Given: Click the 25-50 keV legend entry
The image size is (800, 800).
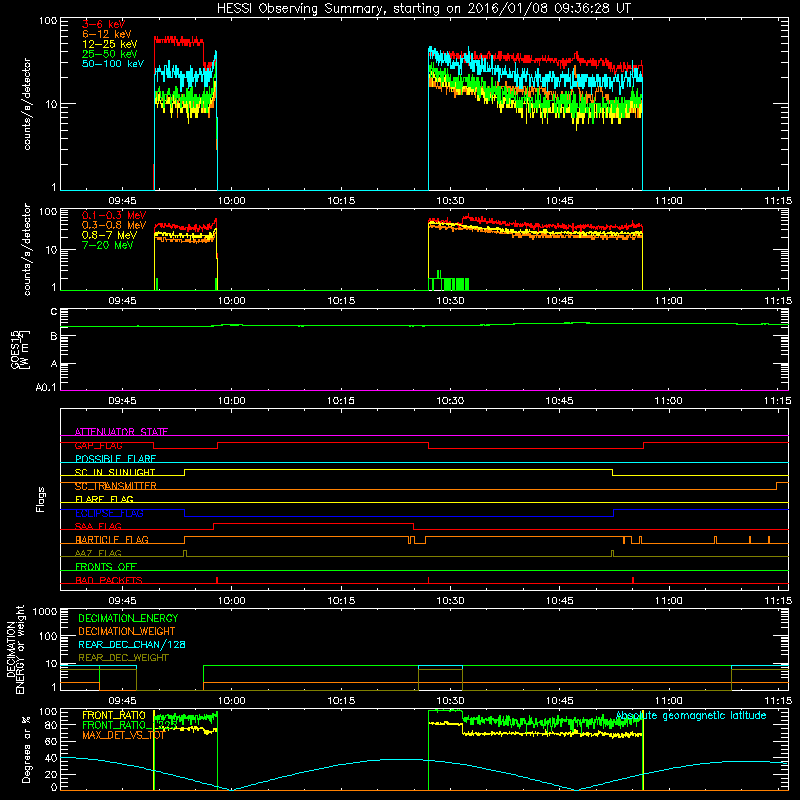Looking at the screenshot, I should coord(109,54).
